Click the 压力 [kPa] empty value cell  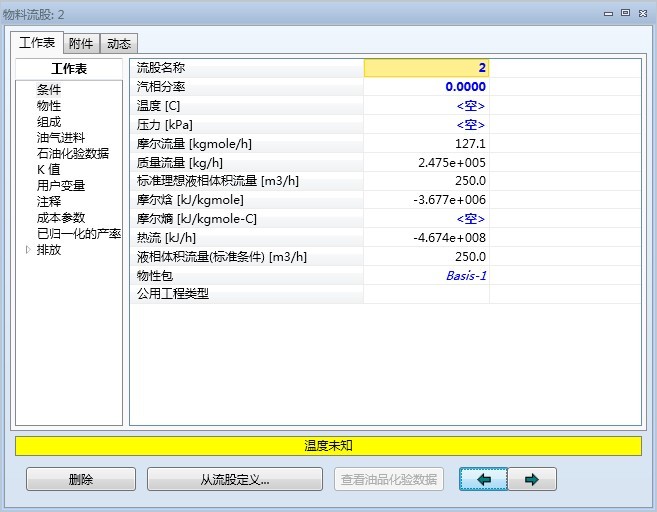pos(426,125)
